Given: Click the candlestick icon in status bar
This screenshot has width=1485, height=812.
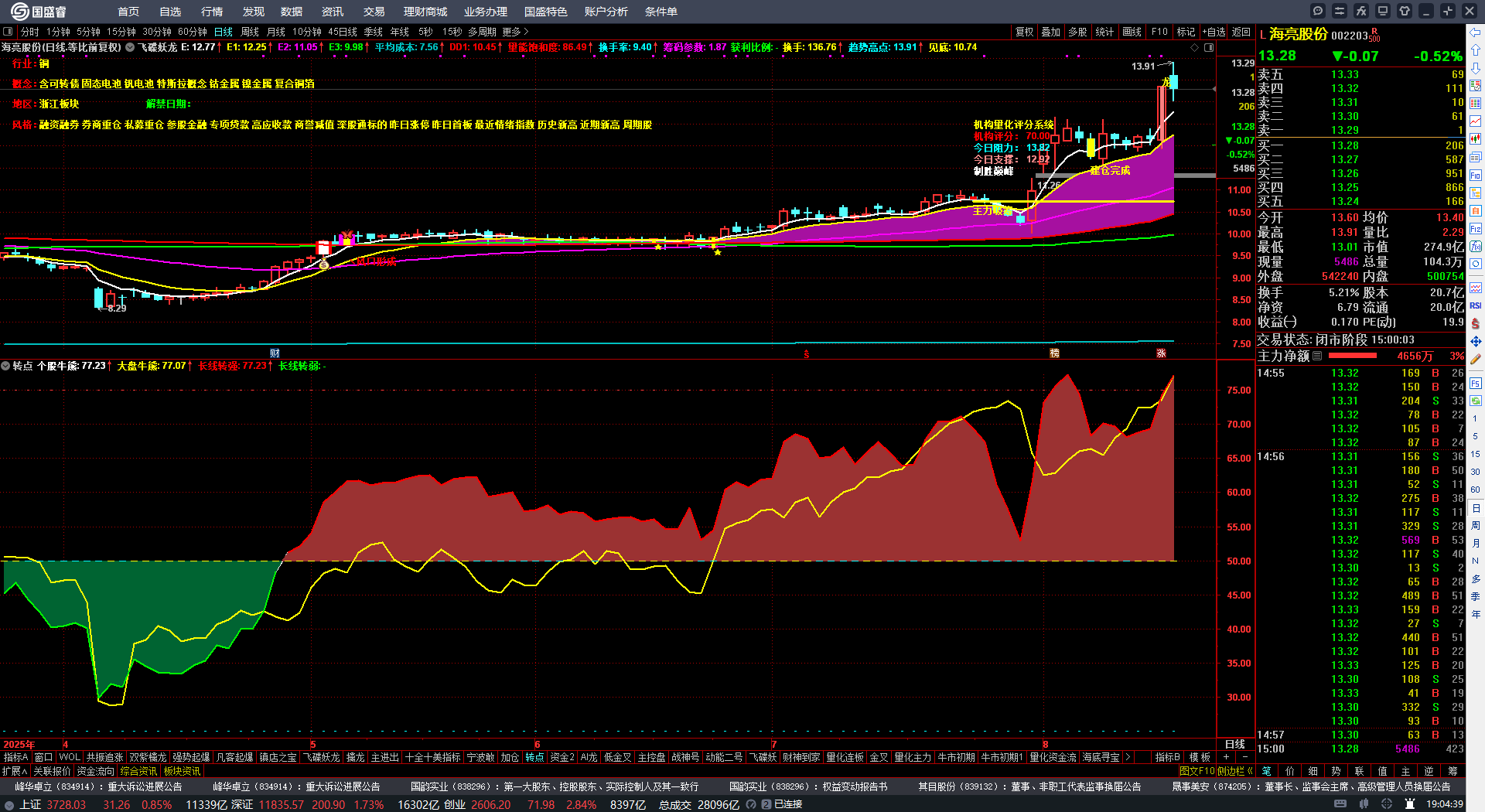Looking at the screenshot, I should [1362, 804].
